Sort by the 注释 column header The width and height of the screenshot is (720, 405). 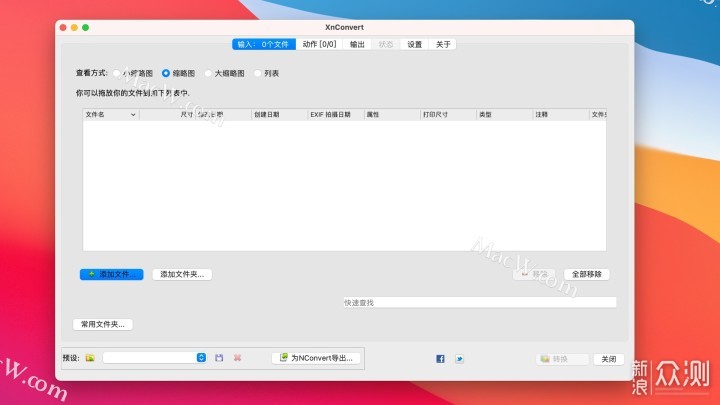(x=560, y=114)
